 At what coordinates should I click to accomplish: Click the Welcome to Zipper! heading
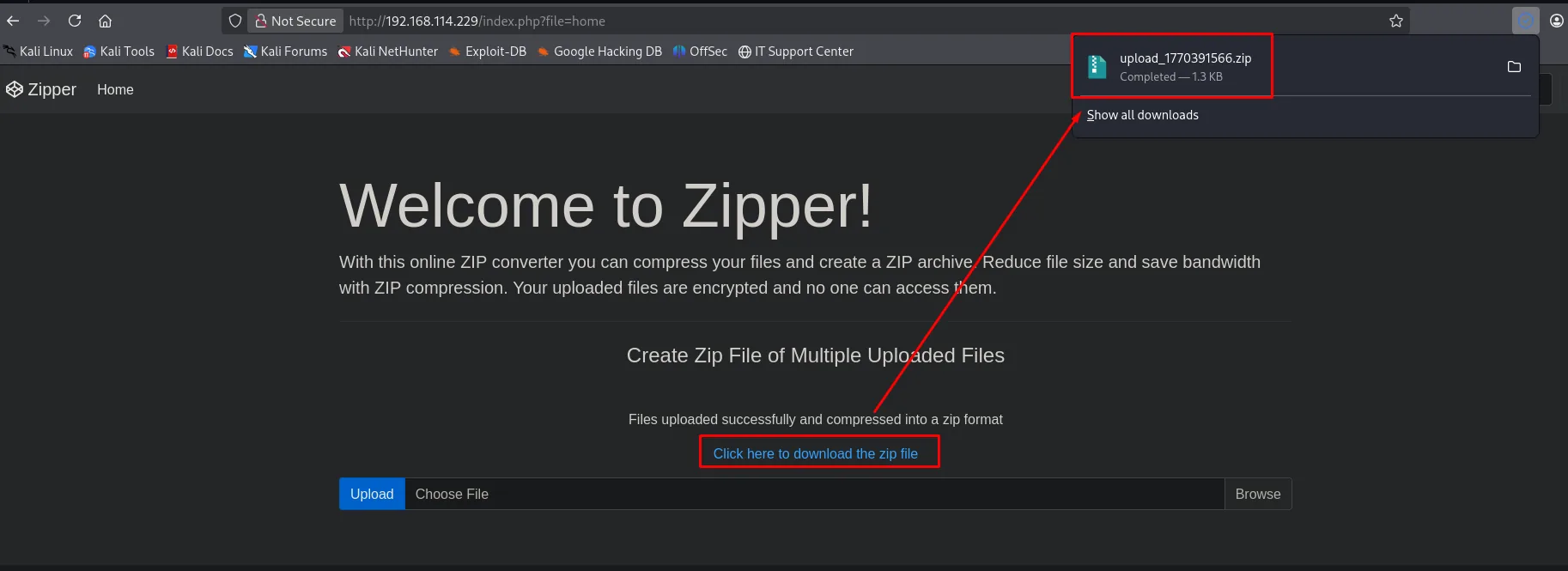pyautogui.click(x=606, y=206)
